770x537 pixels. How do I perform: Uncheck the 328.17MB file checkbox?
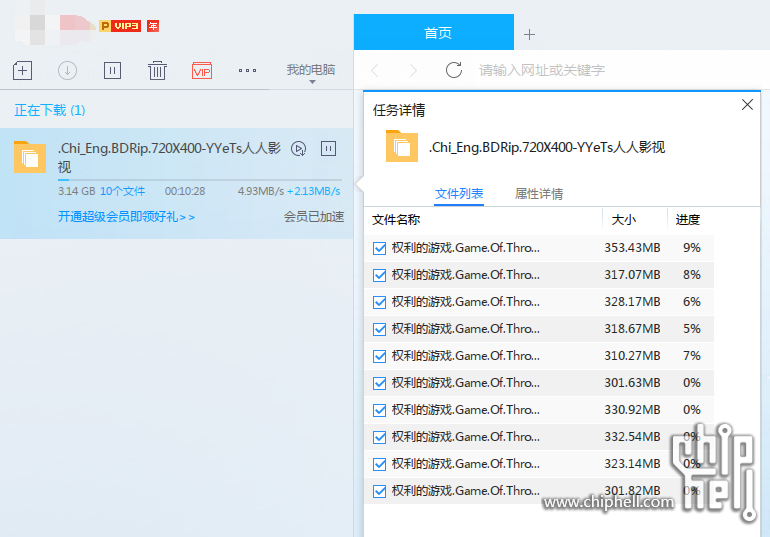tap(379, 302)
